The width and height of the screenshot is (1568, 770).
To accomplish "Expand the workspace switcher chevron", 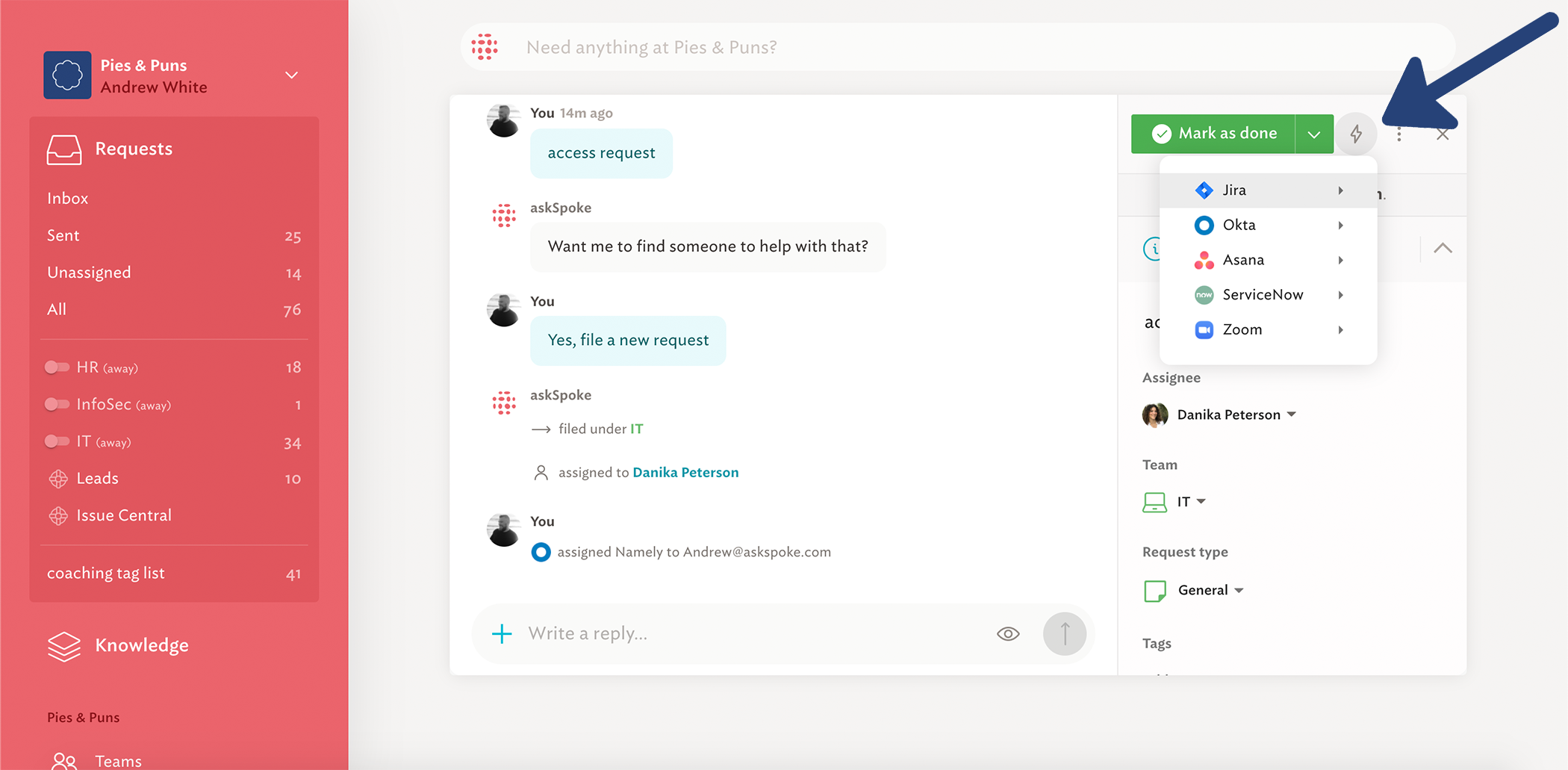I will pyautogui.click(x=292, y=75).
